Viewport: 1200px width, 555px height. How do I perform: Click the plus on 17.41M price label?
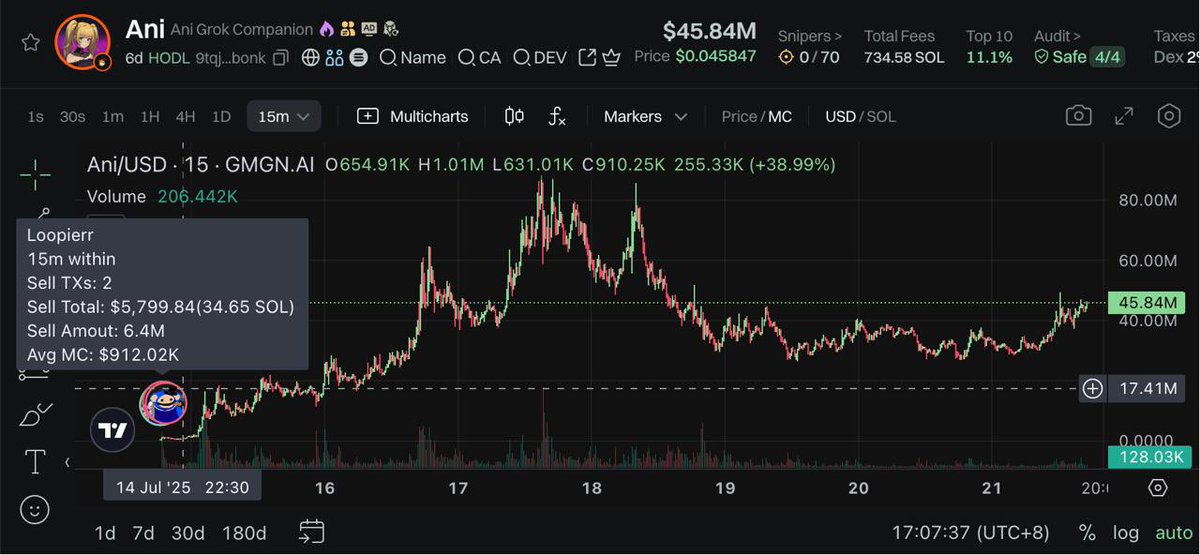[x=1093, y=388]
